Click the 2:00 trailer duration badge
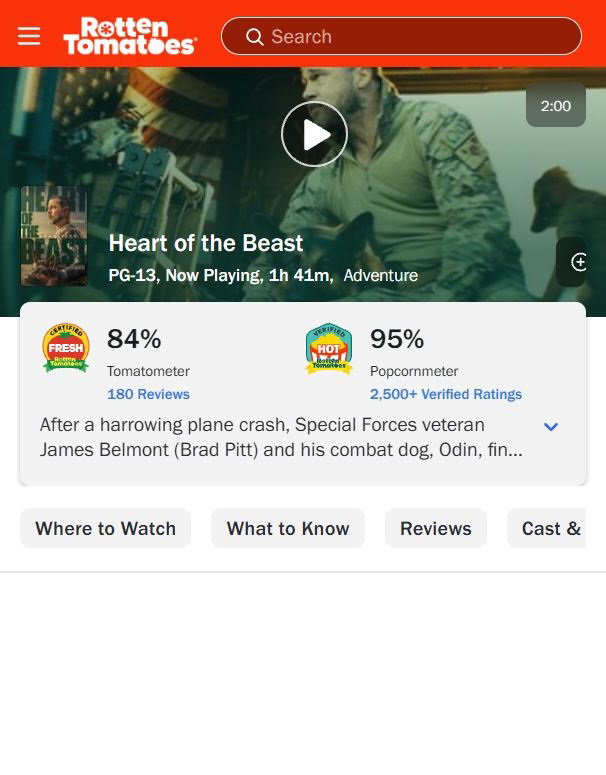Viewport: 606px width, 775px height. click(556, 105)
